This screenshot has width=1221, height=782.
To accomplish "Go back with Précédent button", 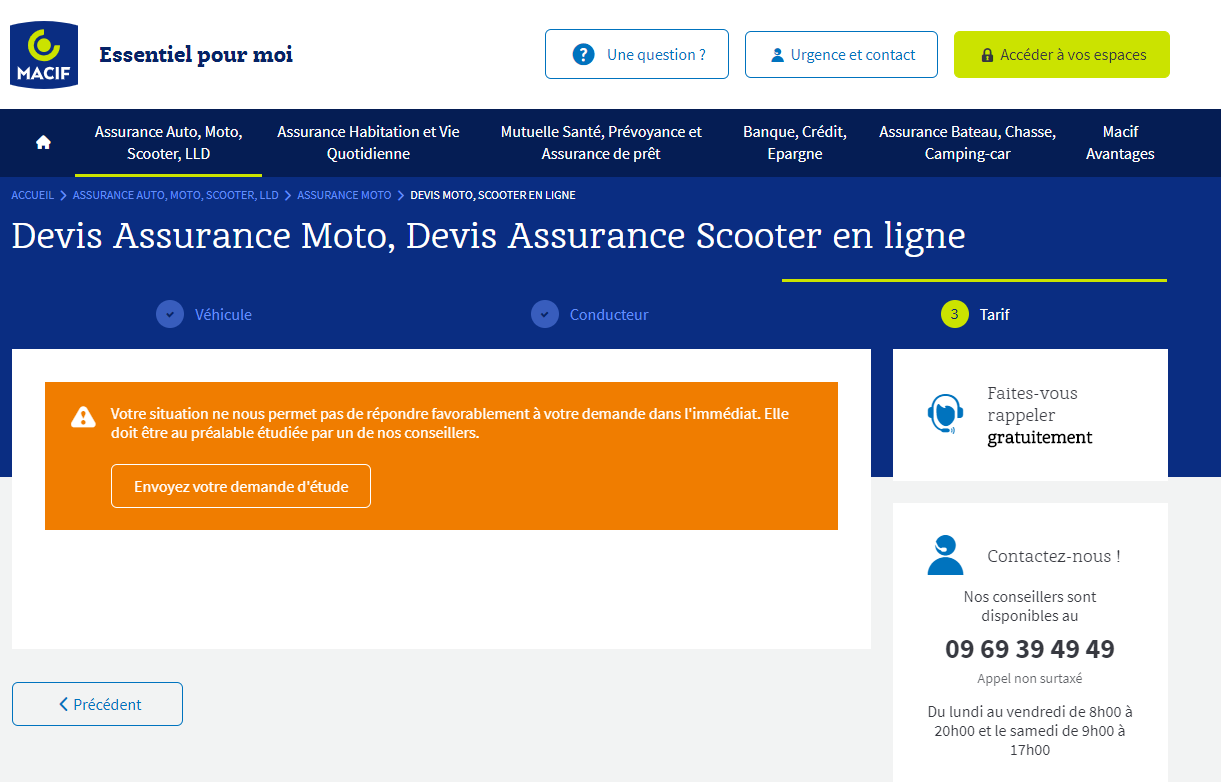I will click(x=97, y=704).
